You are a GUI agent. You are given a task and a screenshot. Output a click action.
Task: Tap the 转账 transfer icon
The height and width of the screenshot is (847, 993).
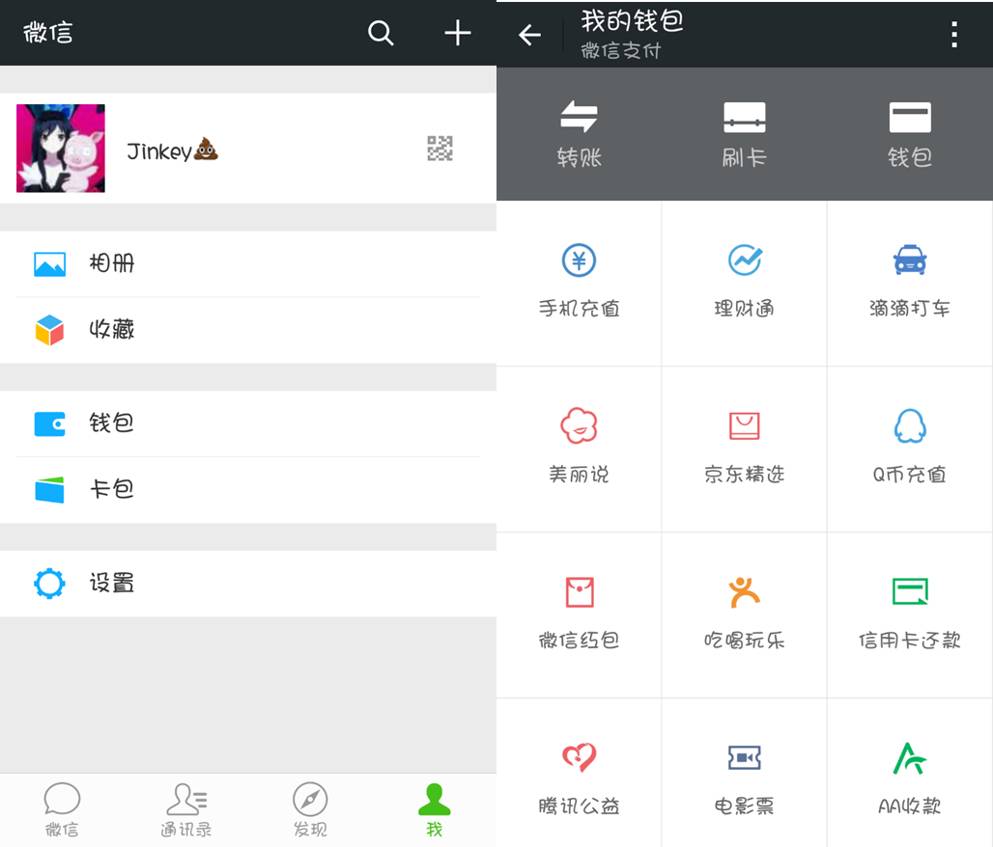click(x=579, y=117)
